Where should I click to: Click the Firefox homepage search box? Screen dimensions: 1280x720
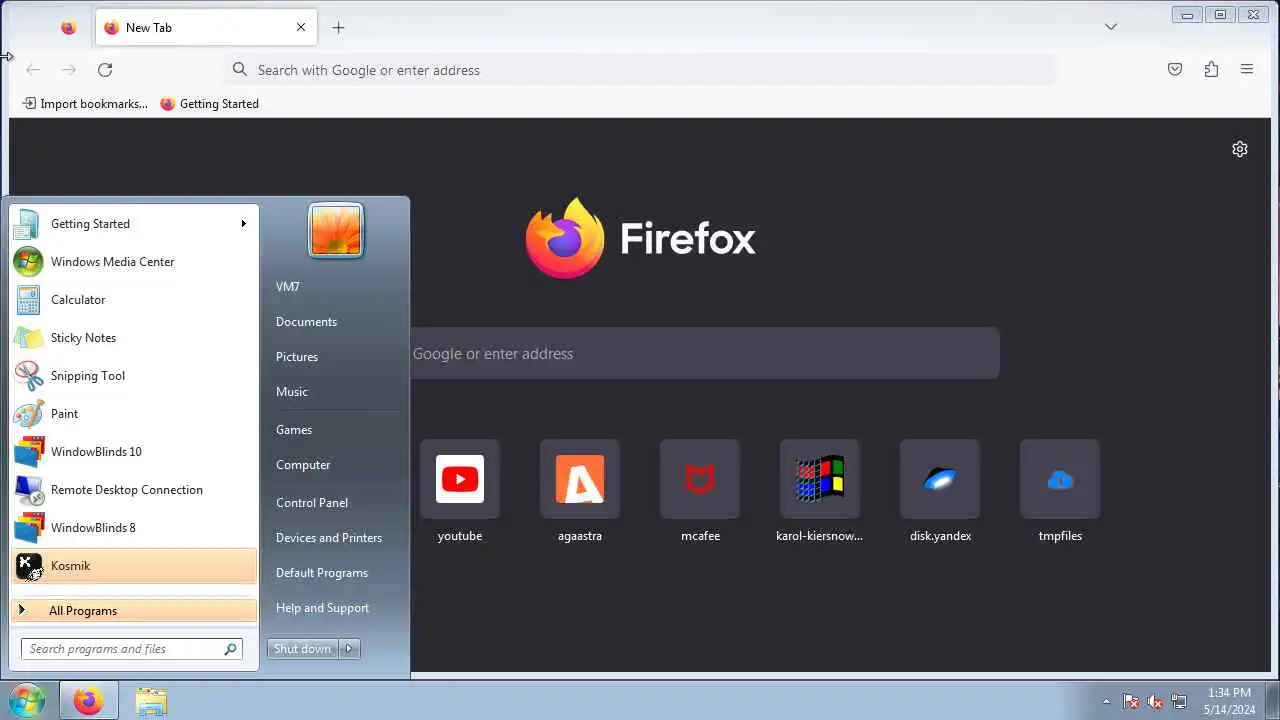point(704,354)
